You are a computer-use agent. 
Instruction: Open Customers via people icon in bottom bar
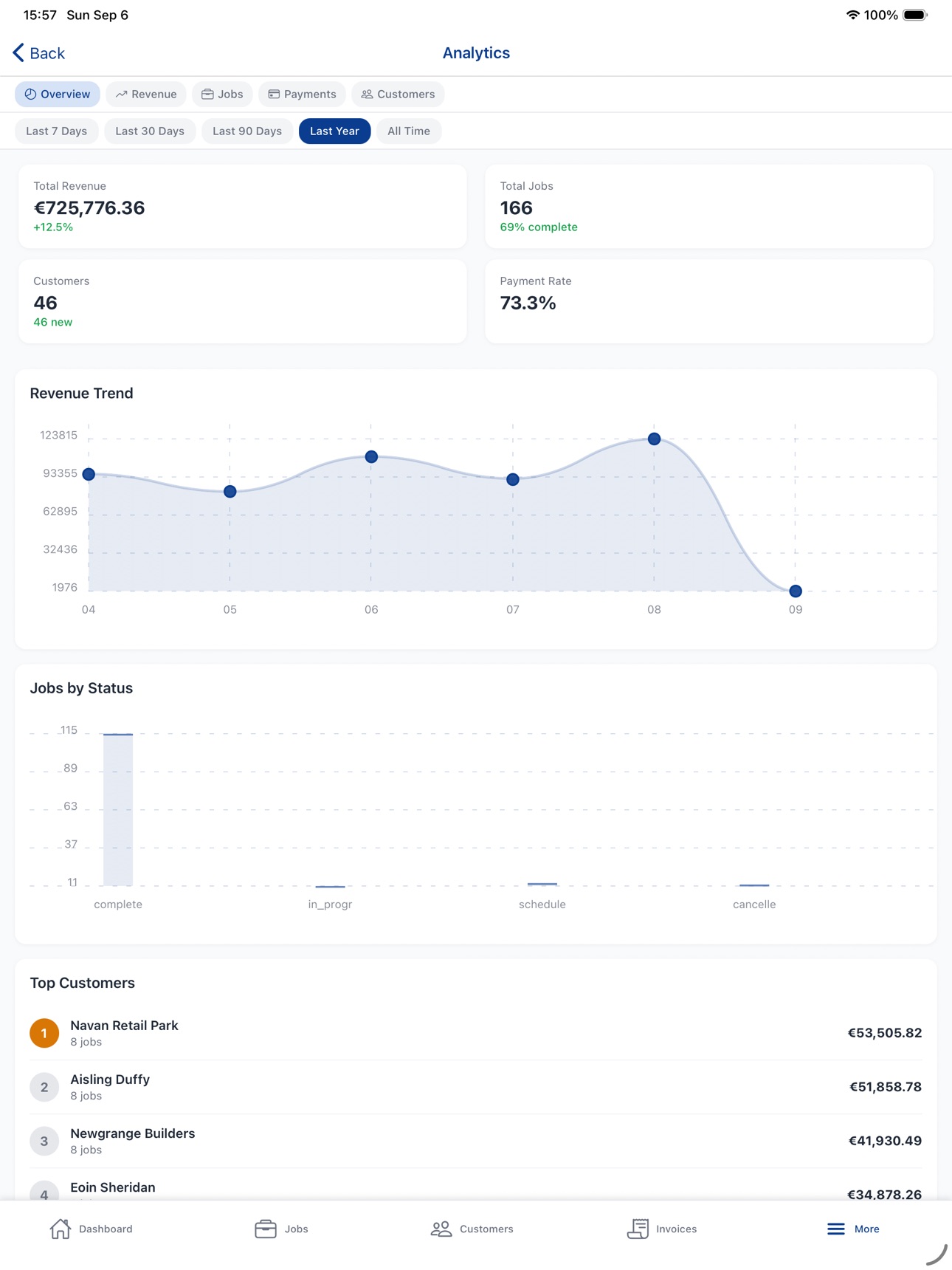click(441, 1229)
